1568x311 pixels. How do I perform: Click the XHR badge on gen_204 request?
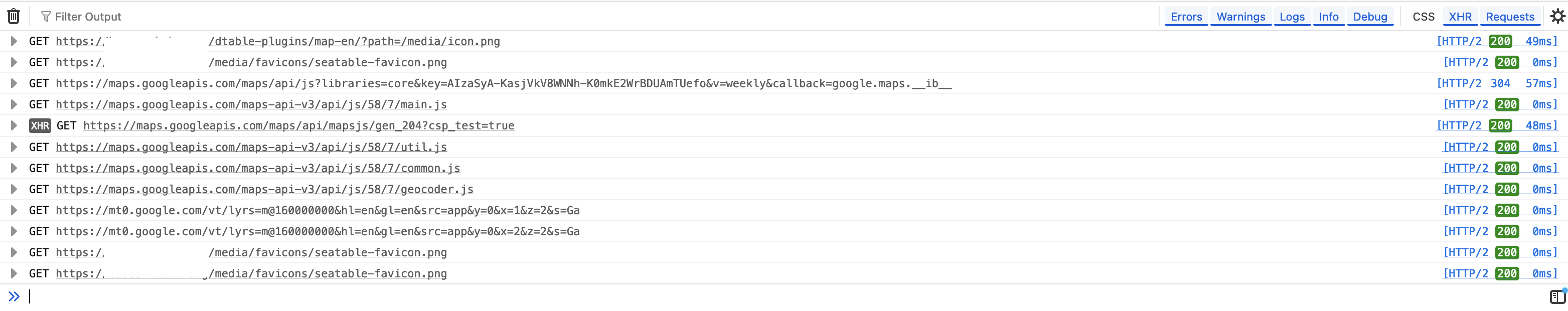tap(40, 126)
